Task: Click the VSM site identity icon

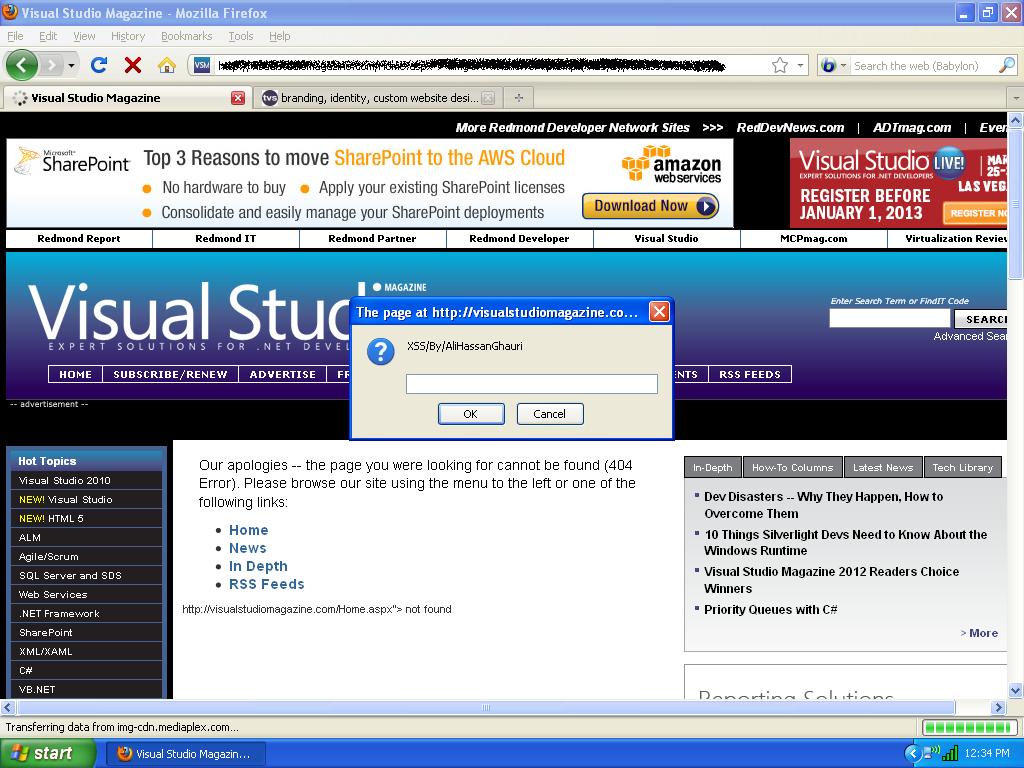Action: pyautogui.click(x=202, y=65)
